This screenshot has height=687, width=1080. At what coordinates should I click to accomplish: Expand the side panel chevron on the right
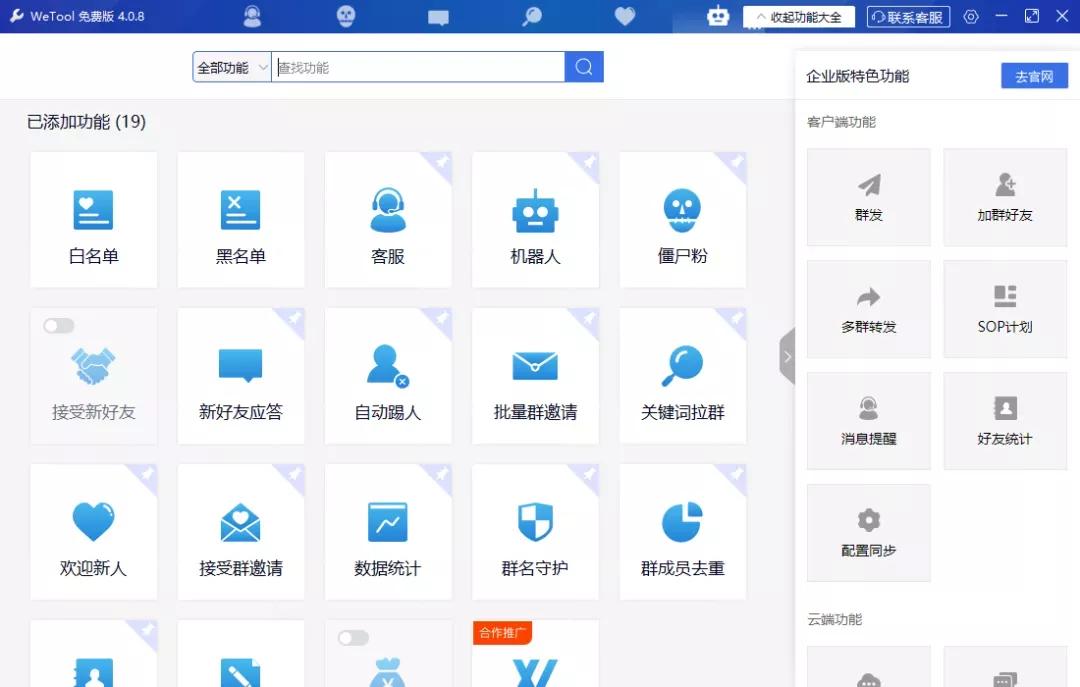point(788,356)
